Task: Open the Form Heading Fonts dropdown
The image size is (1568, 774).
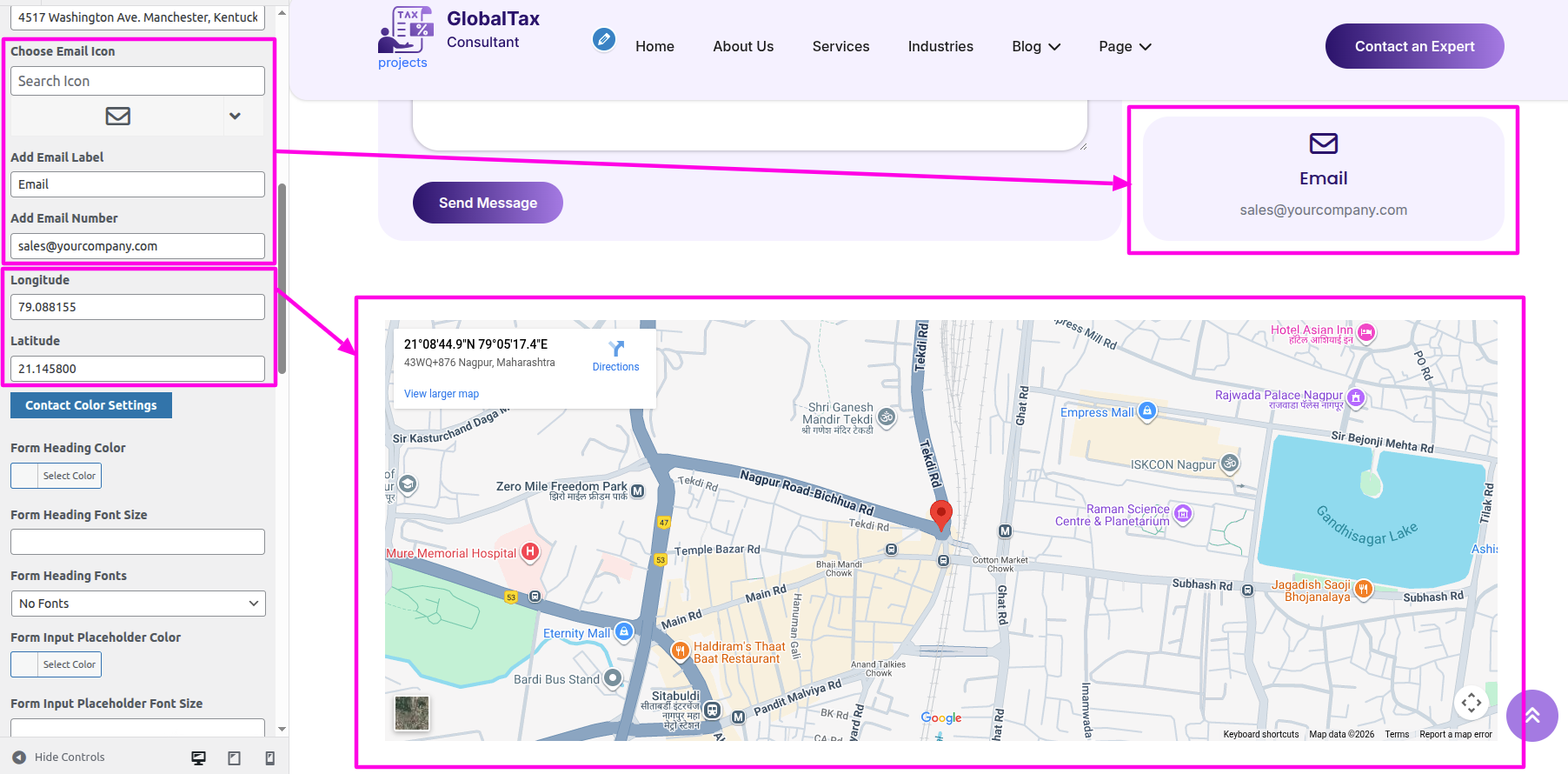Action: [x=137, y=604]
